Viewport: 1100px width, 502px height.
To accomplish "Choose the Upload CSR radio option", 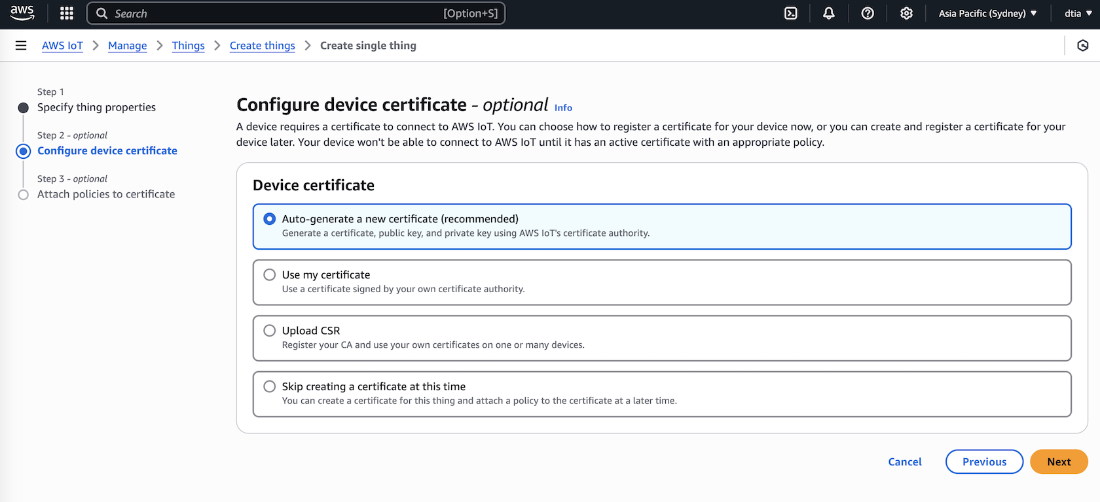I will point(269,331).
